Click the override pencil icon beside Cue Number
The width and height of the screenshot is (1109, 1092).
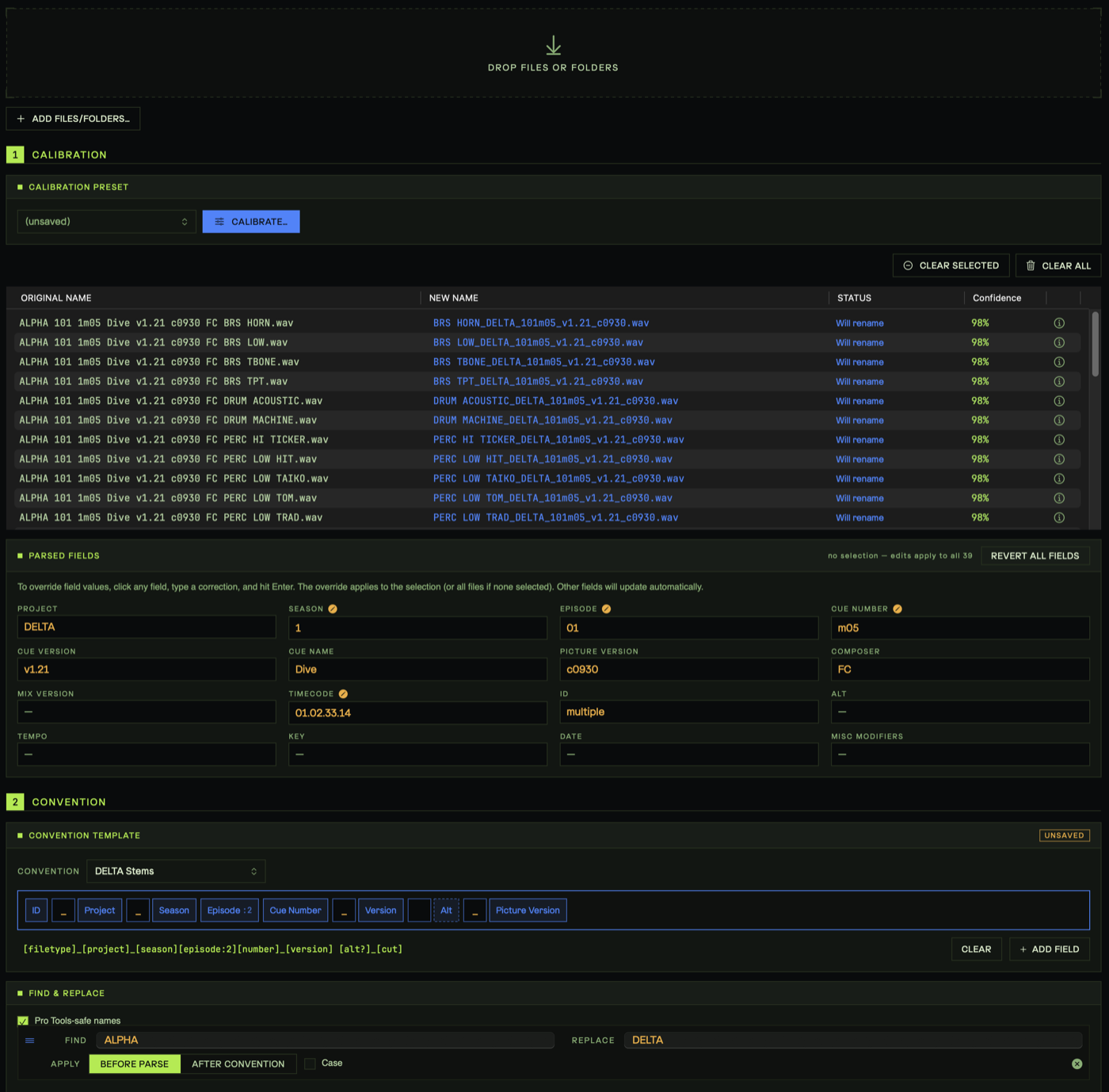897,609
